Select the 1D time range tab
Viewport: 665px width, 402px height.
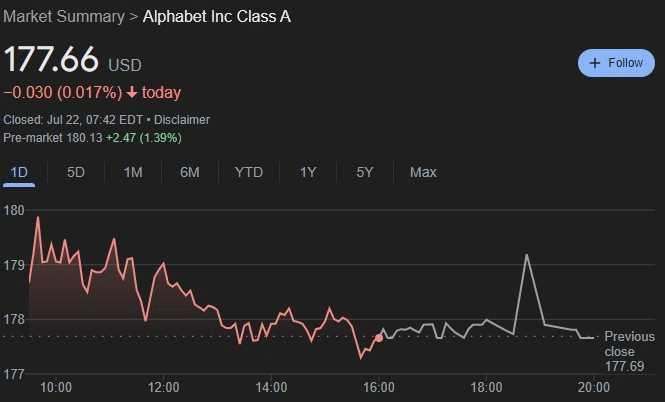tap(18, 172)
